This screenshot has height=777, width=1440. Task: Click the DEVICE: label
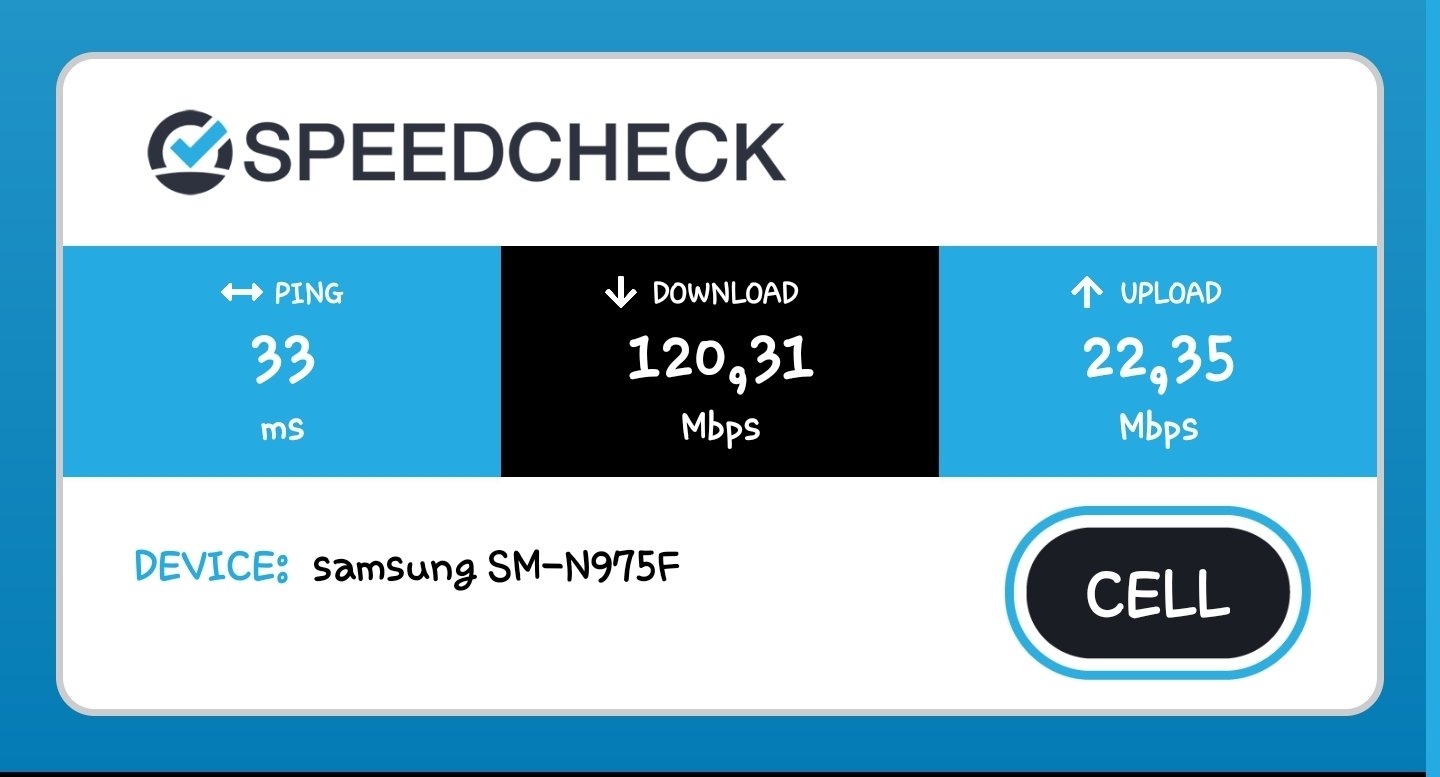click(x=212, y=566)
